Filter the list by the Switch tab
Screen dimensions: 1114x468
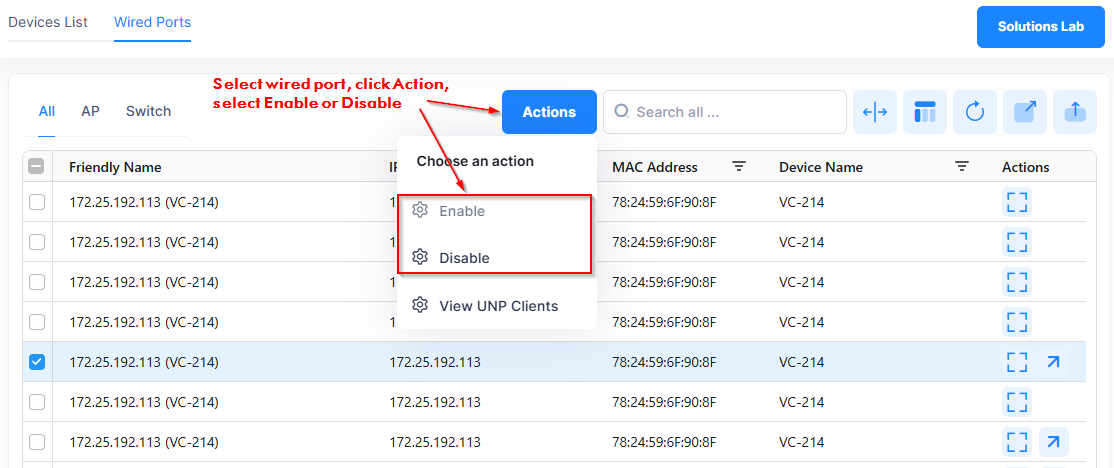coord(148,111)
